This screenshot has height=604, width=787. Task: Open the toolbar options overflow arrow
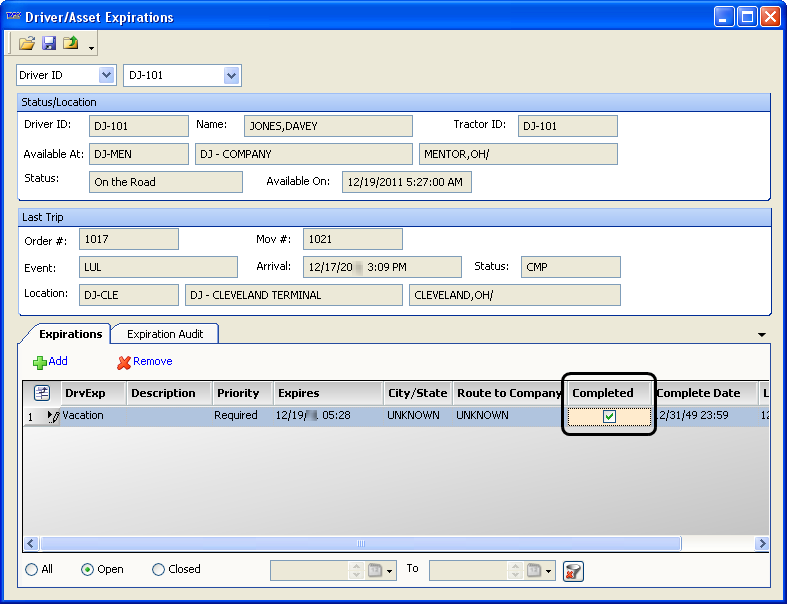click(x=92, y=48)
